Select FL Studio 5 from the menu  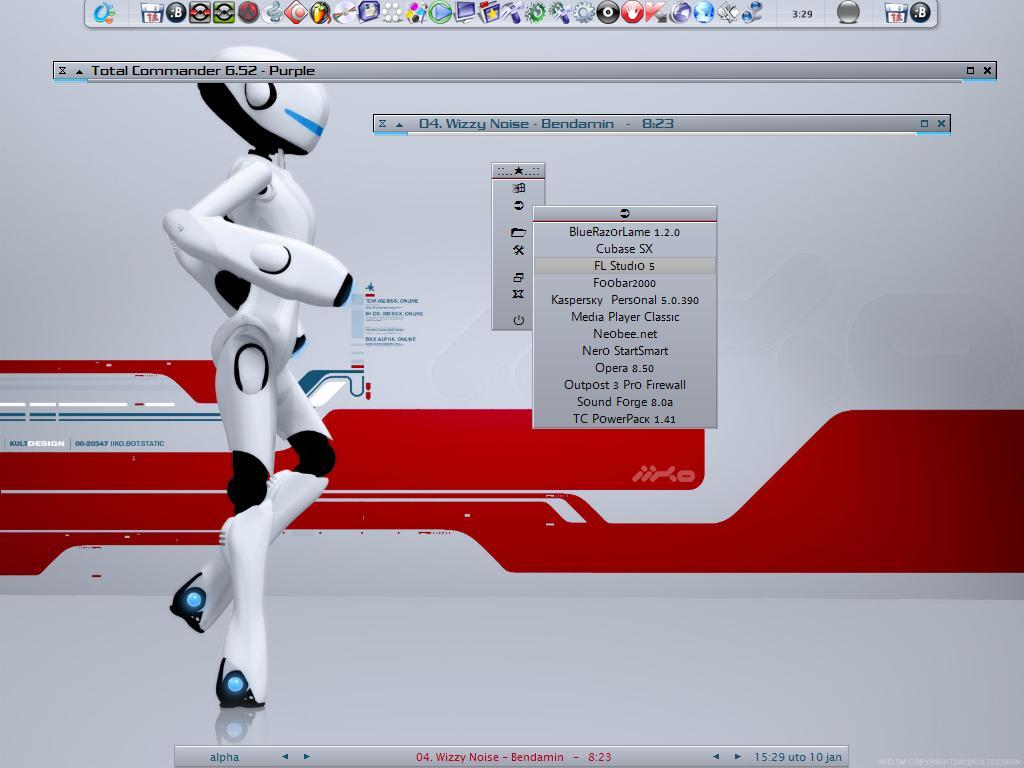[x=624, y=266]
